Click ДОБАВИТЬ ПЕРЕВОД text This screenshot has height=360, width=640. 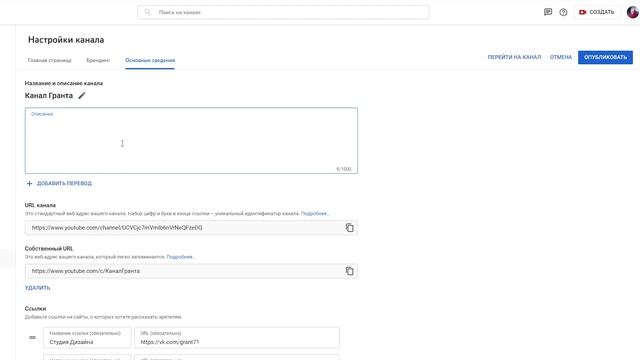coord(64,184)
